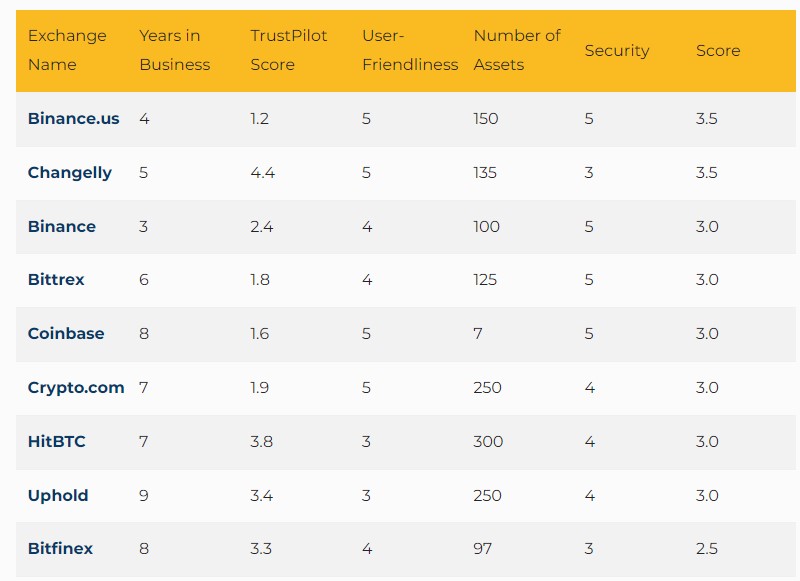Click the Score column header
This screenshot has width=800, height=581.
(718, 50)
